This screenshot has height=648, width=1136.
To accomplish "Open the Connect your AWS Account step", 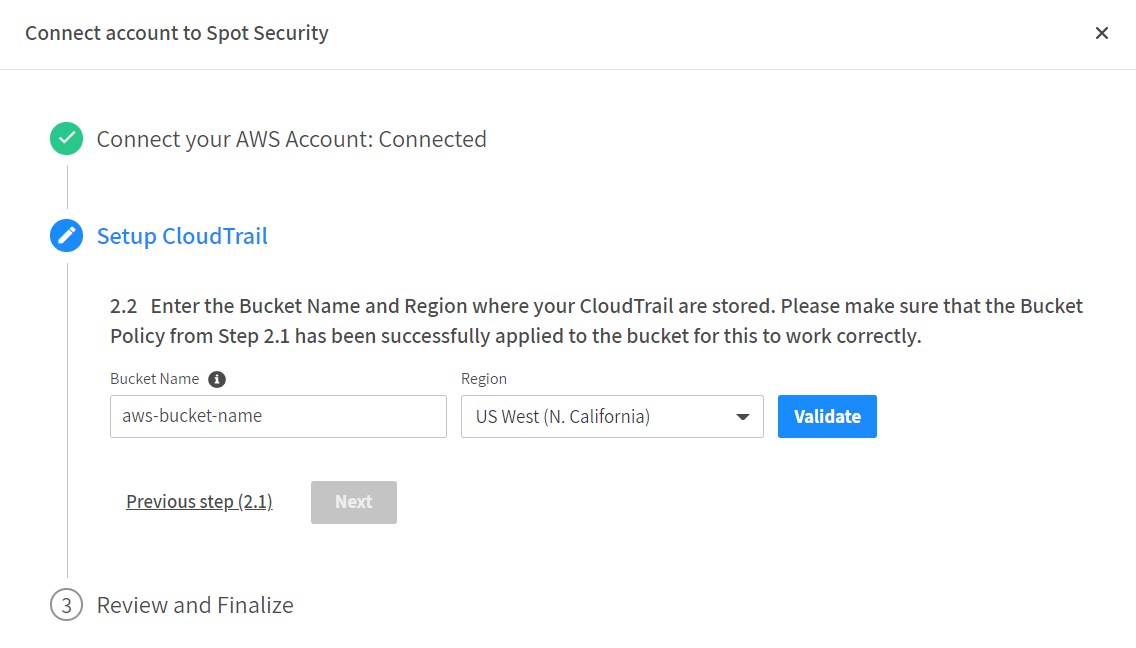I will [x=236, y=139].
